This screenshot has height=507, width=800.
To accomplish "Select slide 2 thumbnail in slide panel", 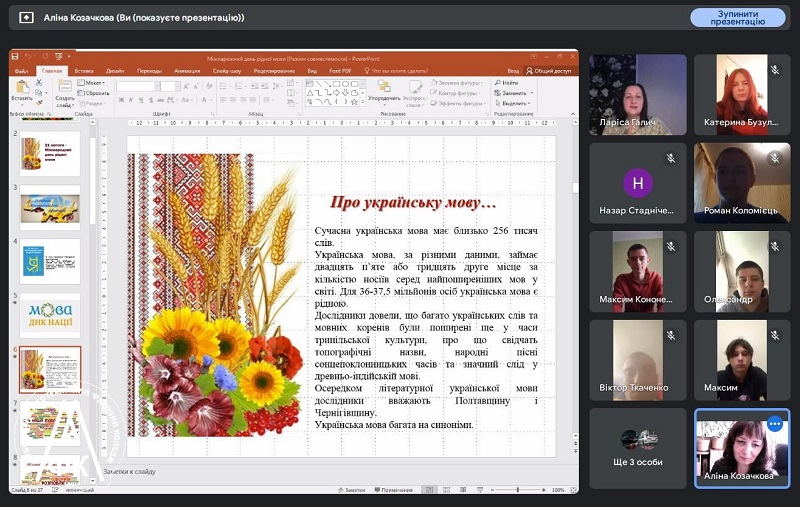I will point(50,154).
